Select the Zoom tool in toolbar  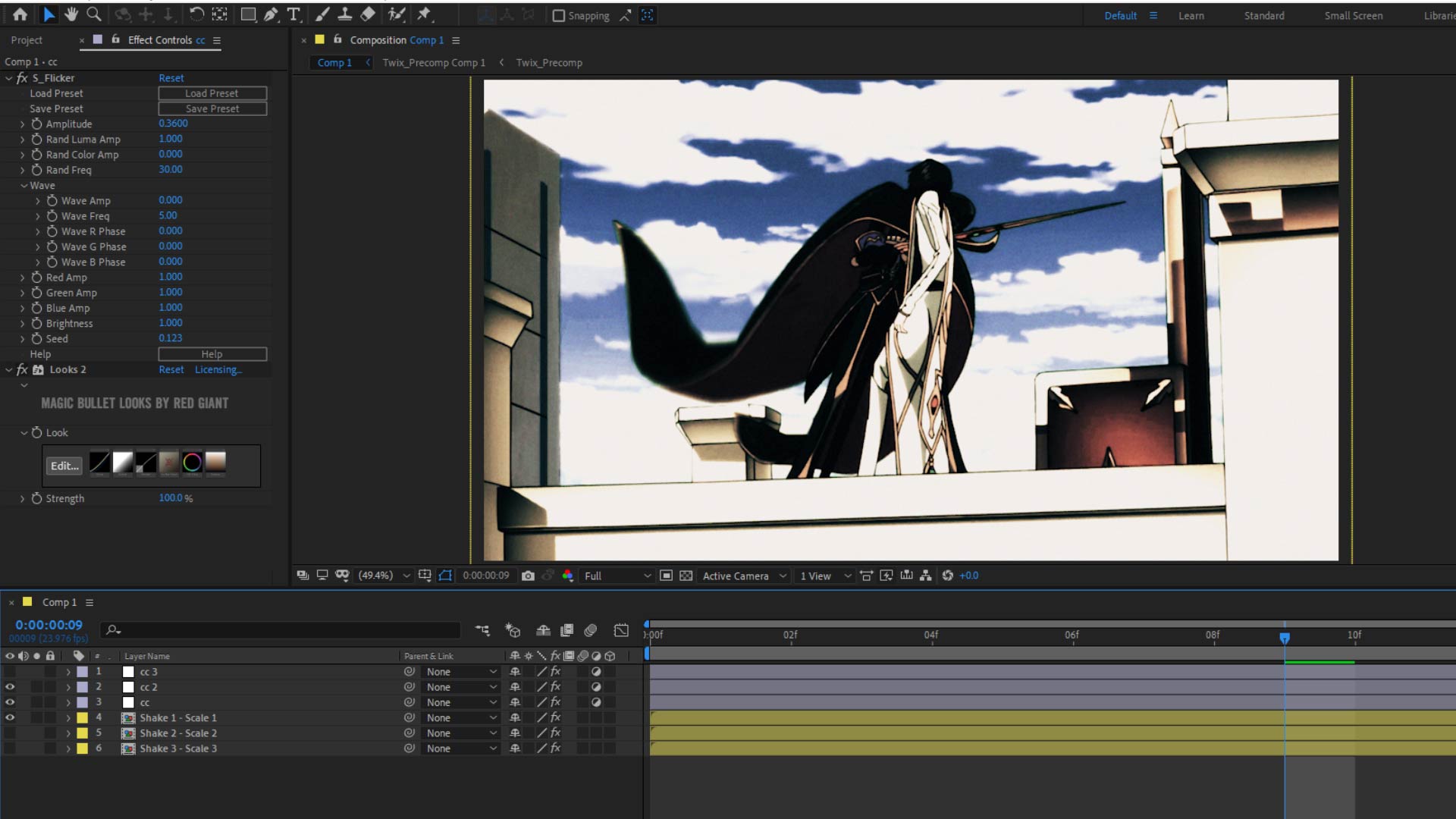point(94,14)
